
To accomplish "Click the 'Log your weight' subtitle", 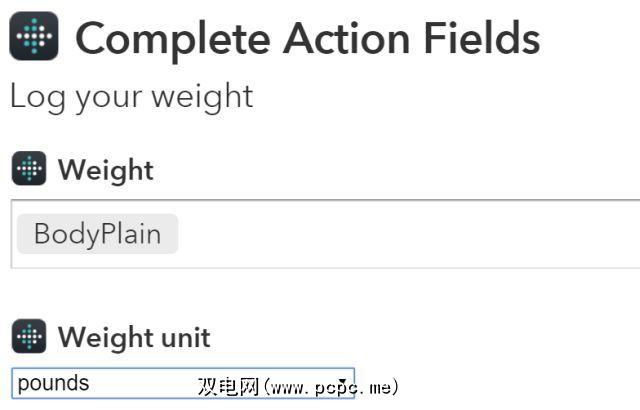I will point(131,97).
